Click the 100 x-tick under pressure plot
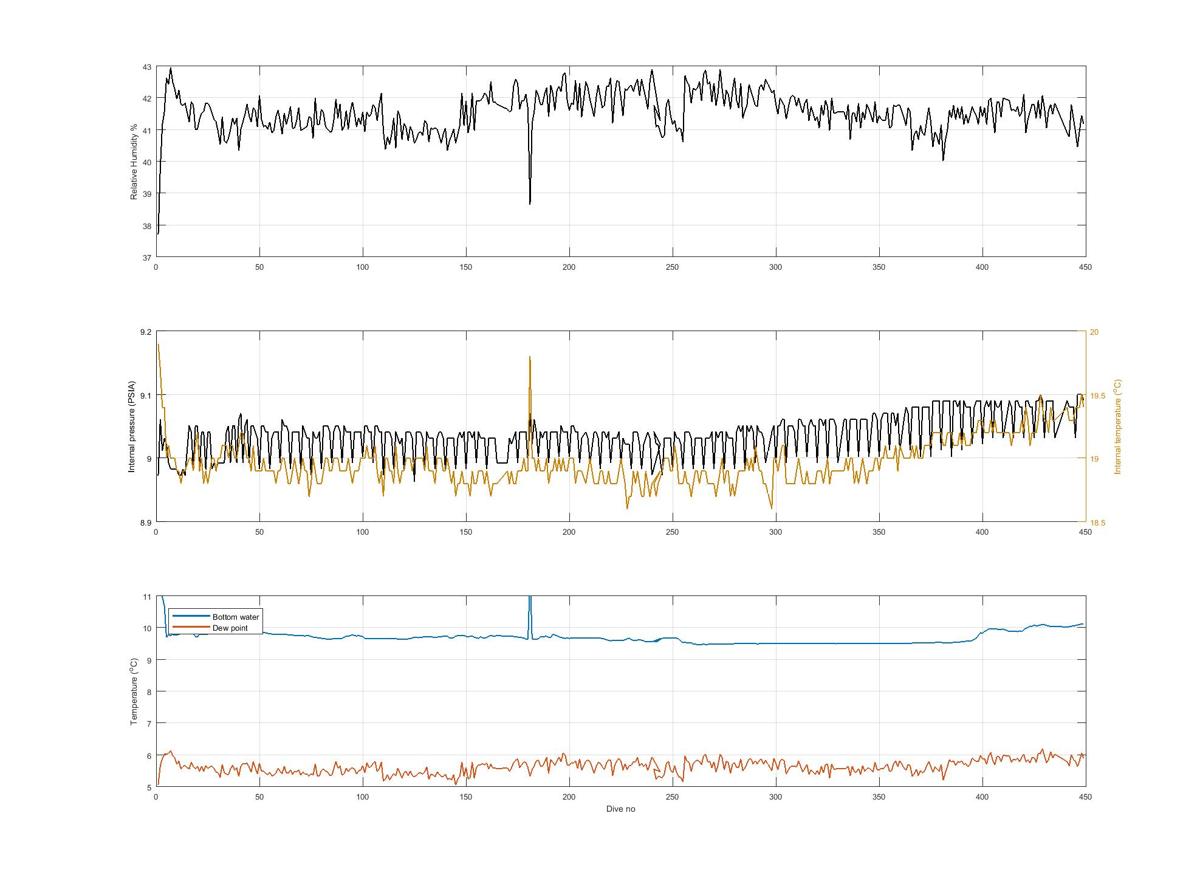Screen dimensions: 1200x885 click(x=362, y=532)
